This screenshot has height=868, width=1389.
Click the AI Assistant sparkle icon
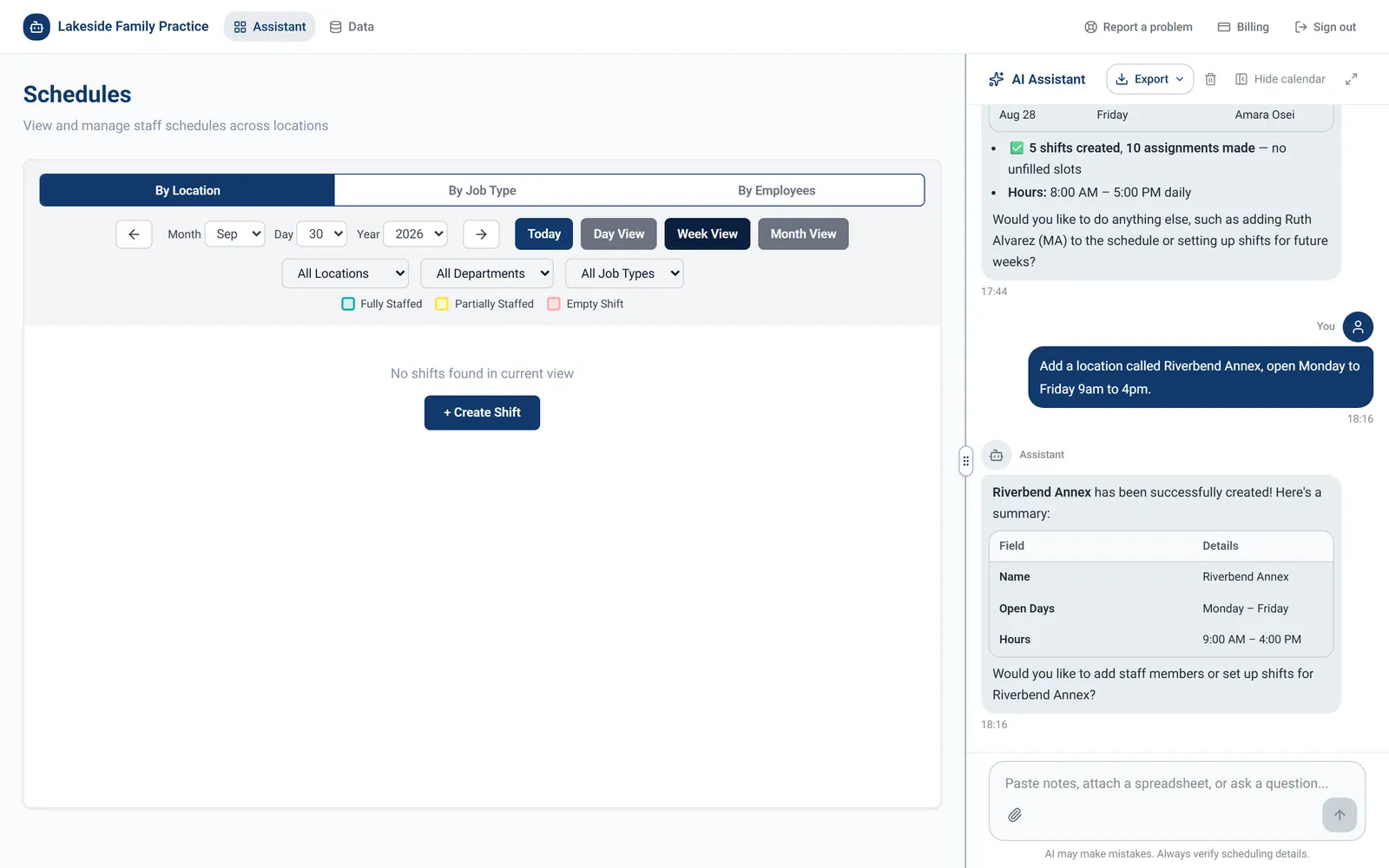click(997, 79)
